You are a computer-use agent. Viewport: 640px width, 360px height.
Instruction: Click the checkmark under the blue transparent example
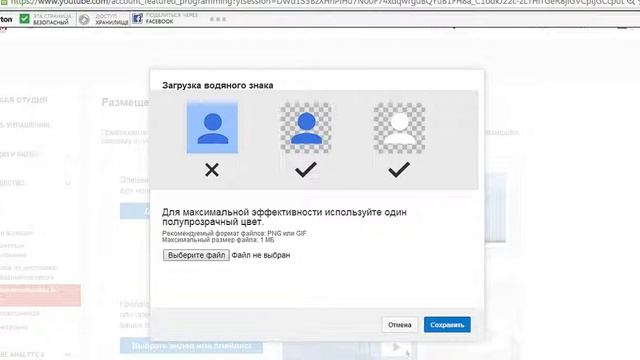point(306,169)
